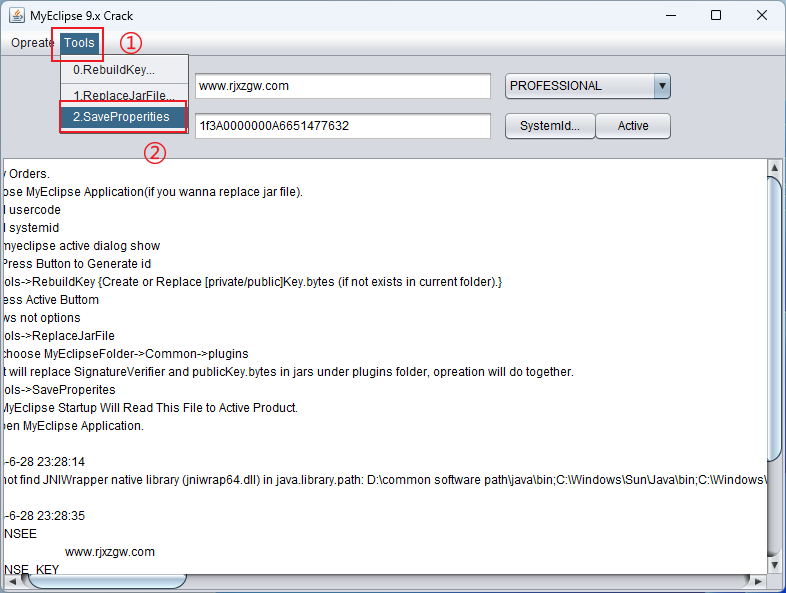
Task: Open the Tools menu
Action: [x=79, y=43]
